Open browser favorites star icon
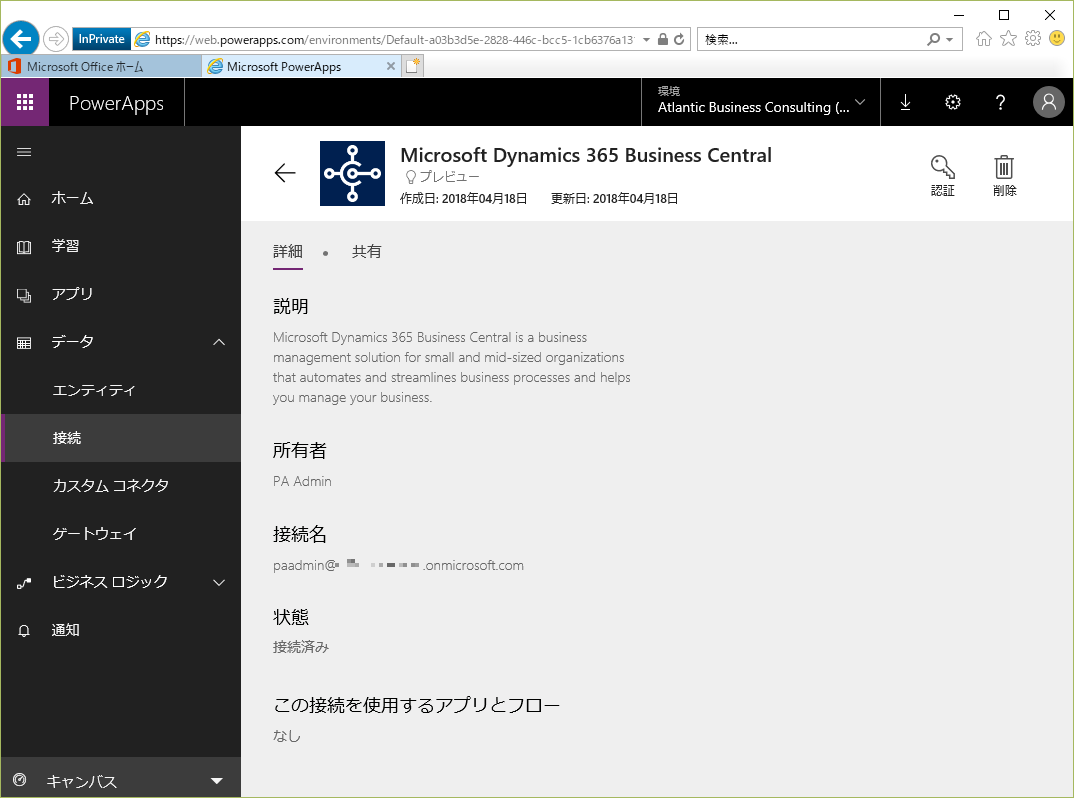Image resolution: width=1074 pixels, height=798 pixels. (x=1008, y=38)
